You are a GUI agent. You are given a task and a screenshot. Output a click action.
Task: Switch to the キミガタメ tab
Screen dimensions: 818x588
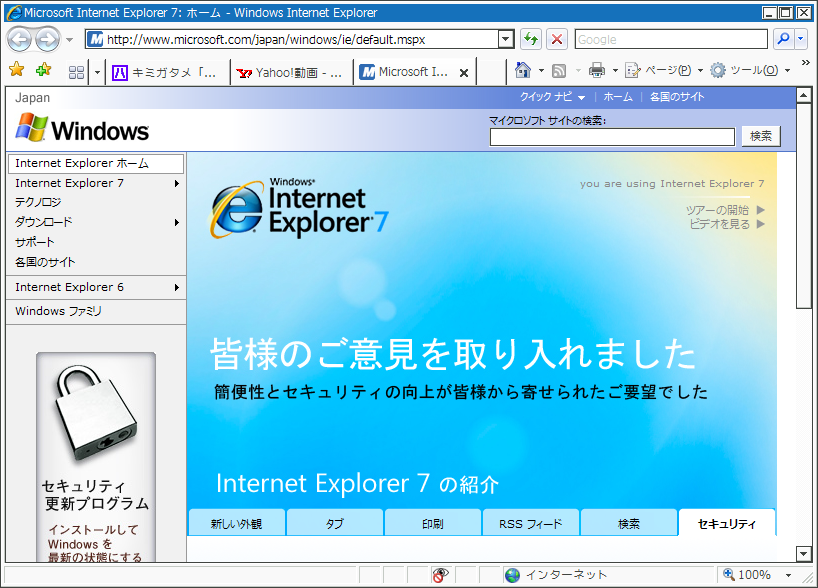[167, 72]
